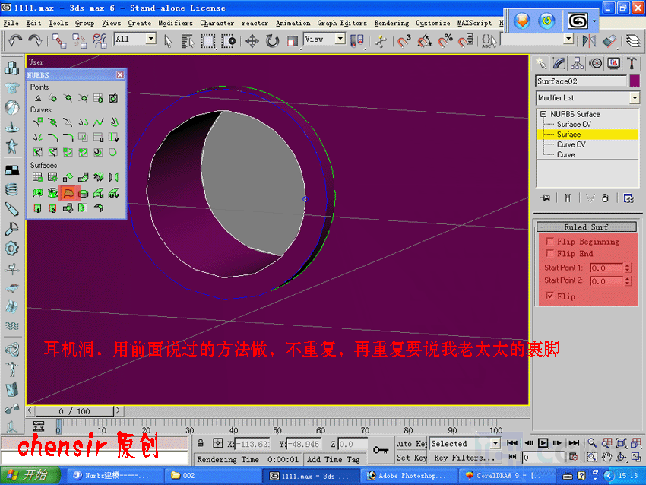
Task: Open the Create command panel tab
Action: coord(541,63)
